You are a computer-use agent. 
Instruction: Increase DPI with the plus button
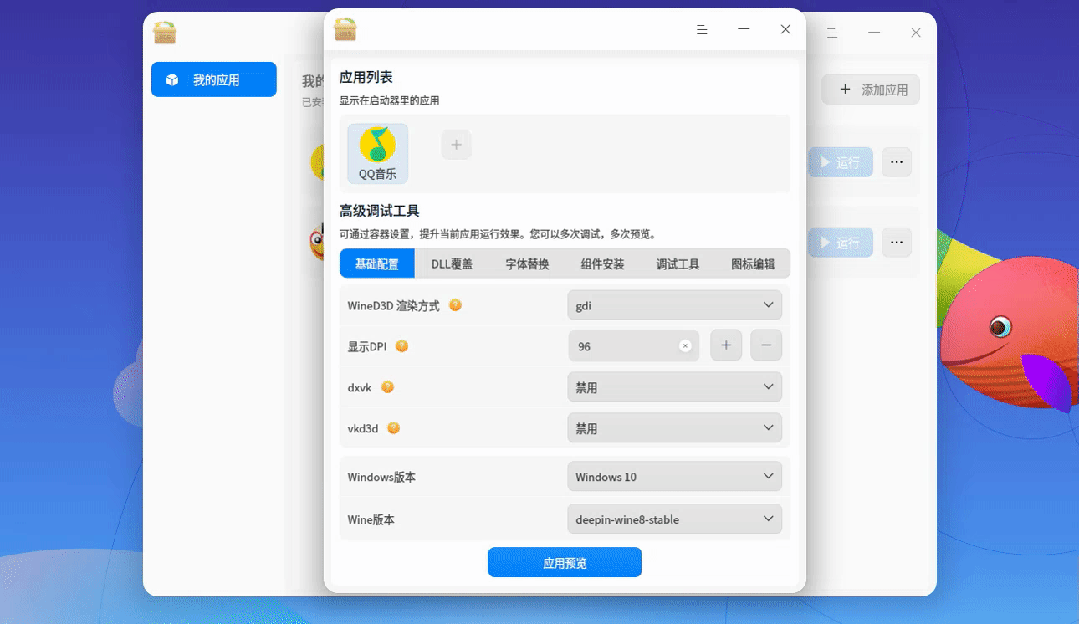tap(726, 345)
